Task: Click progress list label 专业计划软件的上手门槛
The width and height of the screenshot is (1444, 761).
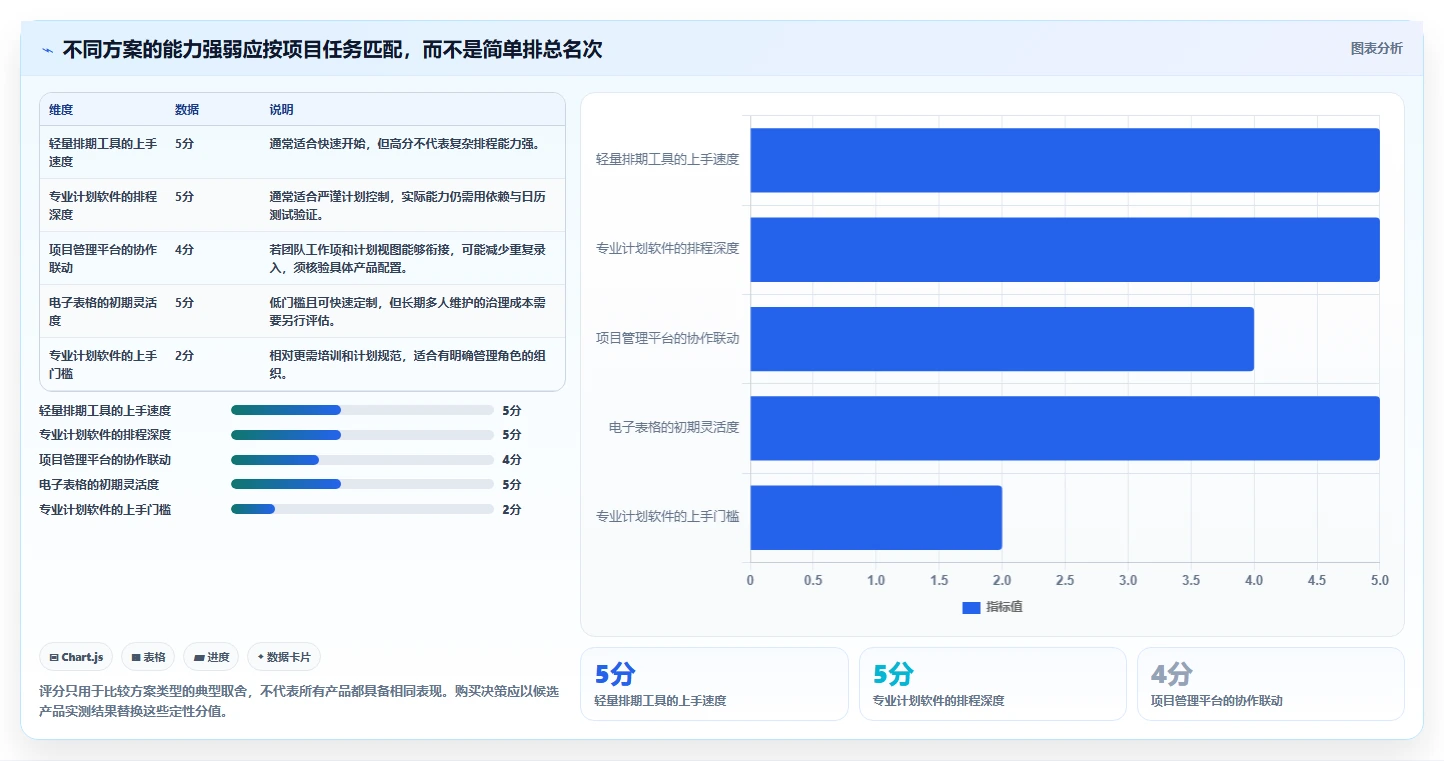Action: [105, 509]
